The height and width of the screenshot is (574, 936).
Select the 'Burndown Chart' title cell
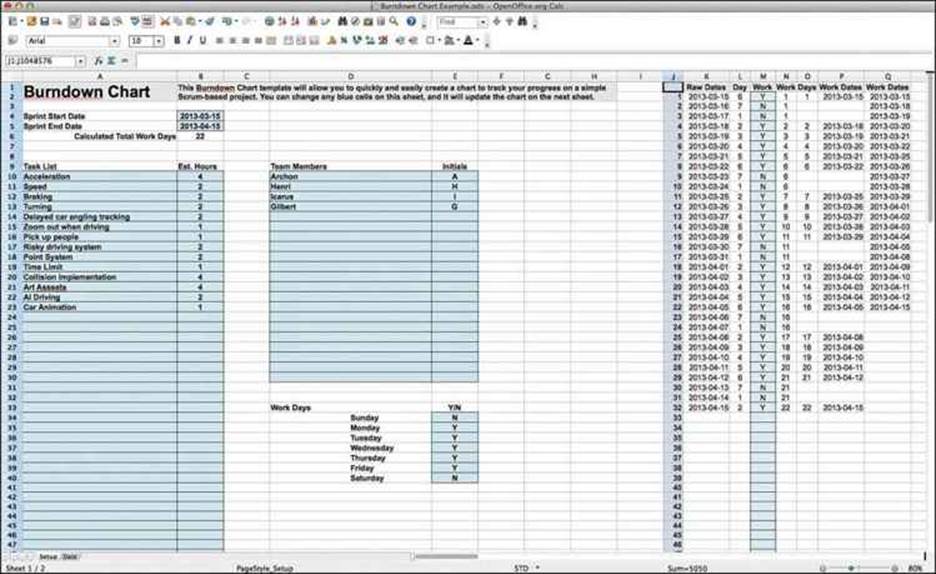(100, 91)
